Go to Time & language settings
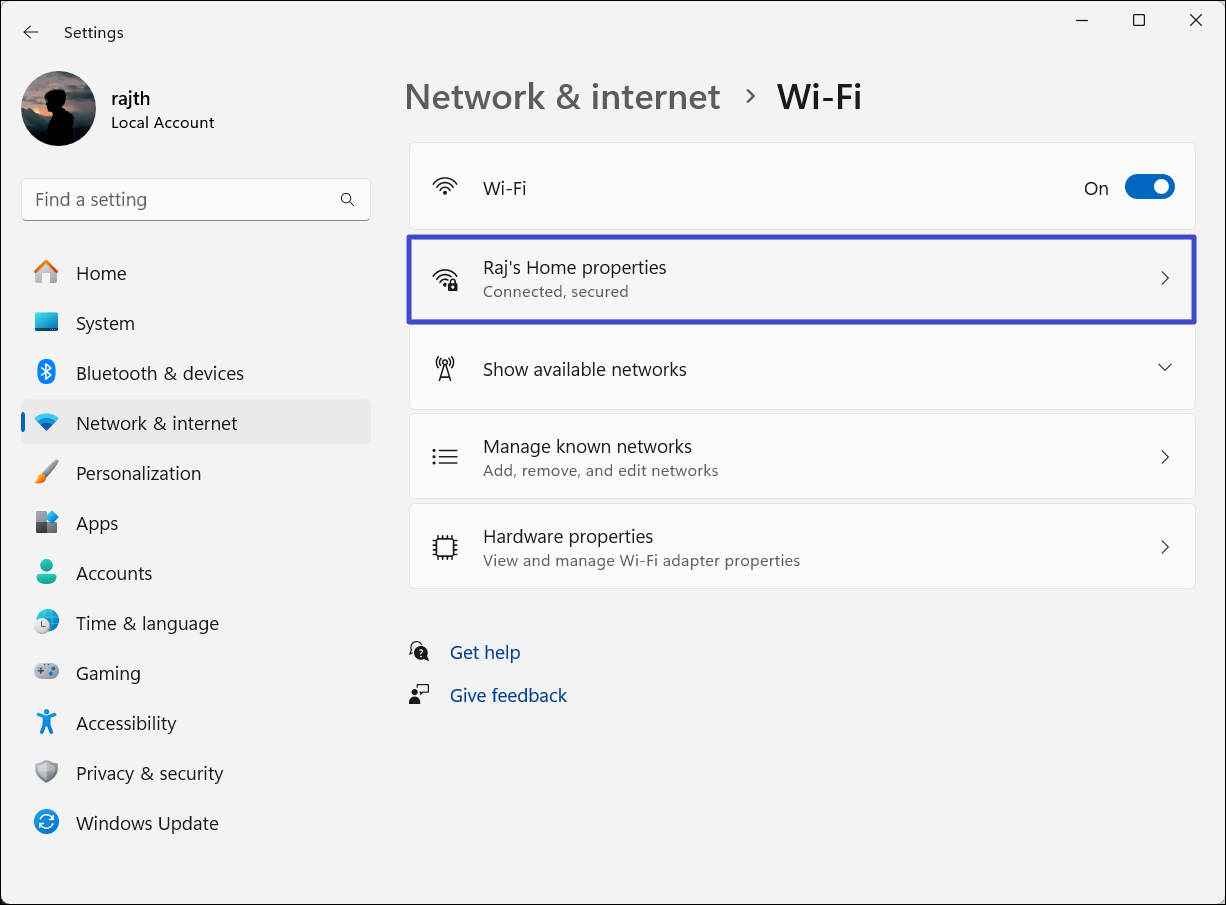 [x=147, y=623]
